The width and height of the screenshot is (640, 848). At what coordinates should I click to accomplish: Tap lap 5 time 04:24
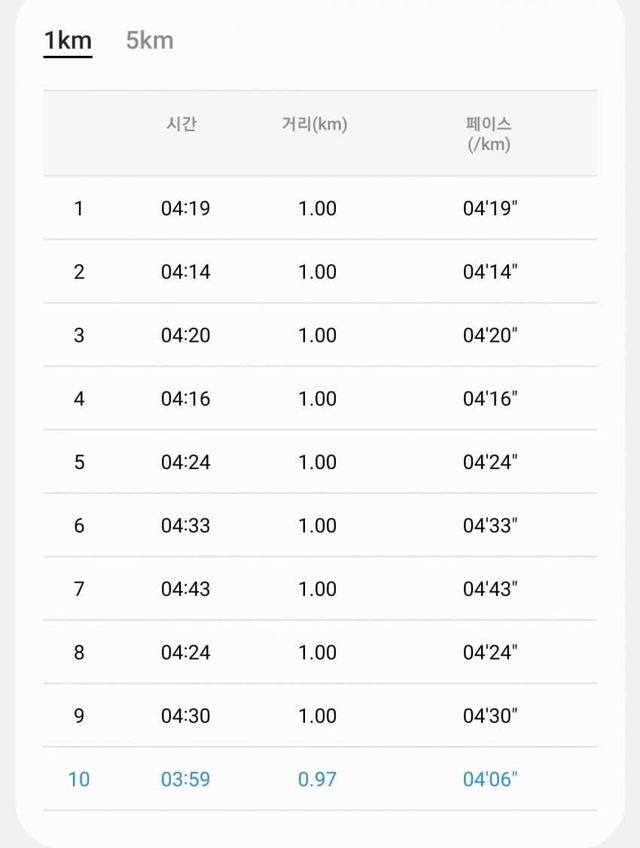(x=185, y=462)
